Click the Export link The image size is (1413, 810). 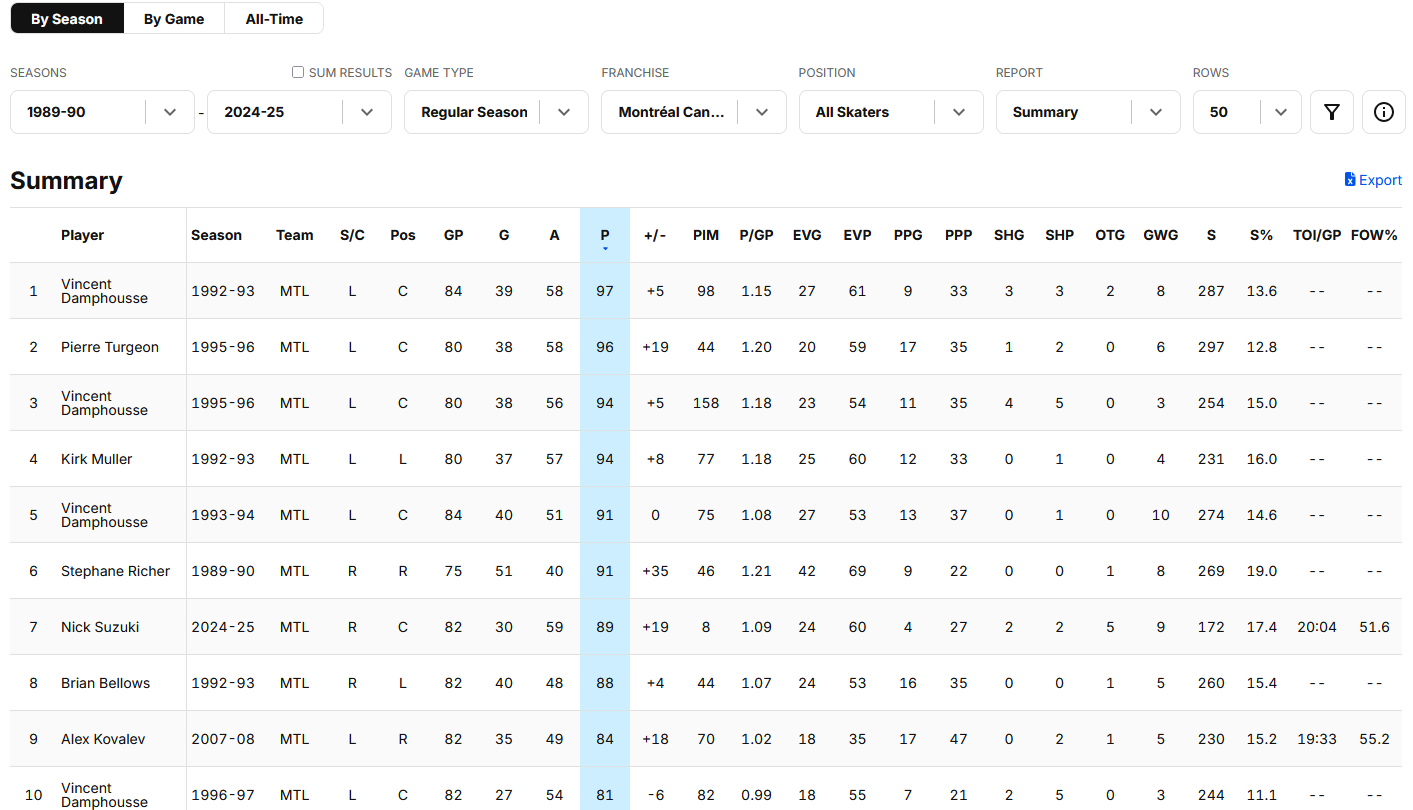point(1373,180)
